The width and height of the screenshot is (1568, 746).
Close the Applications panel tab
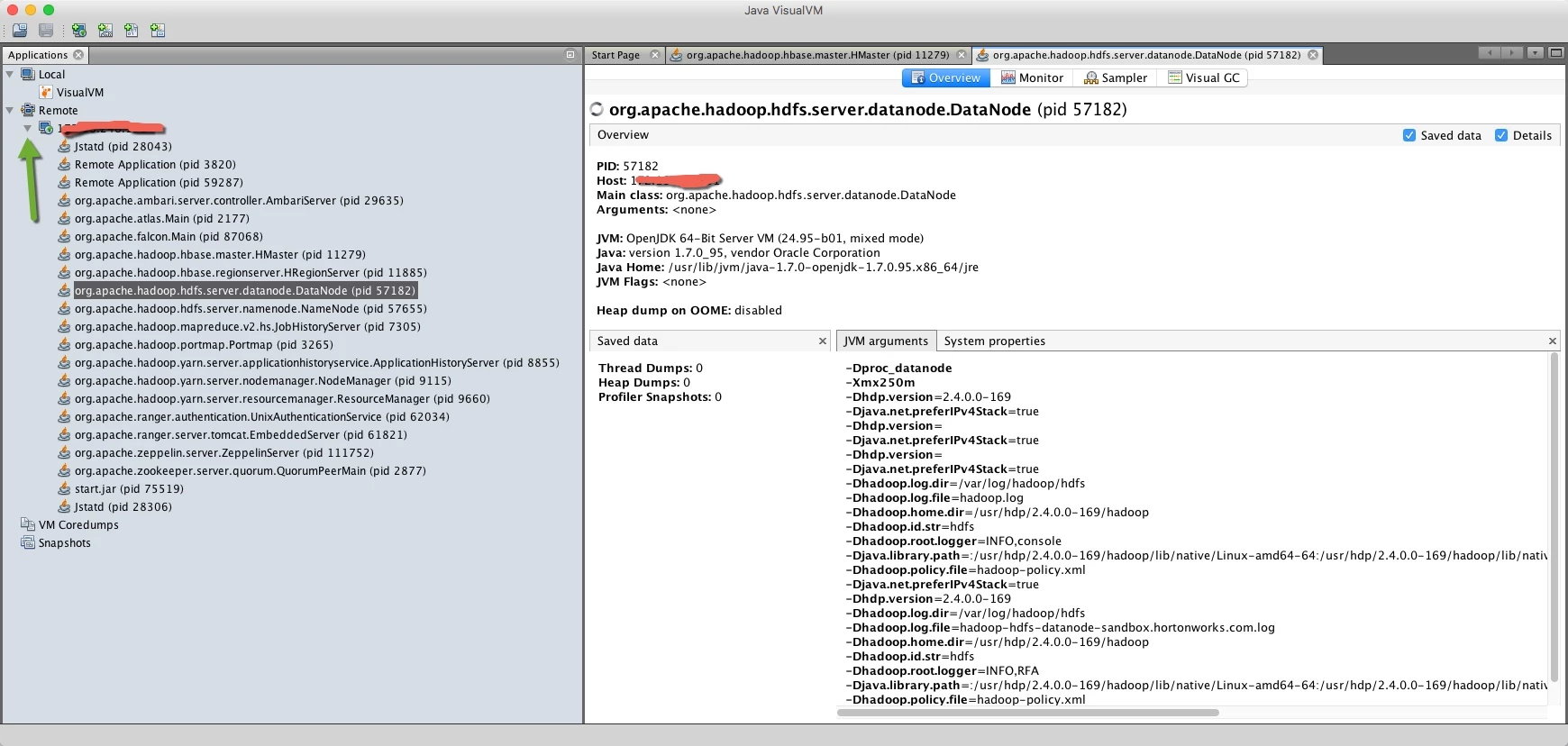[78, 55]
